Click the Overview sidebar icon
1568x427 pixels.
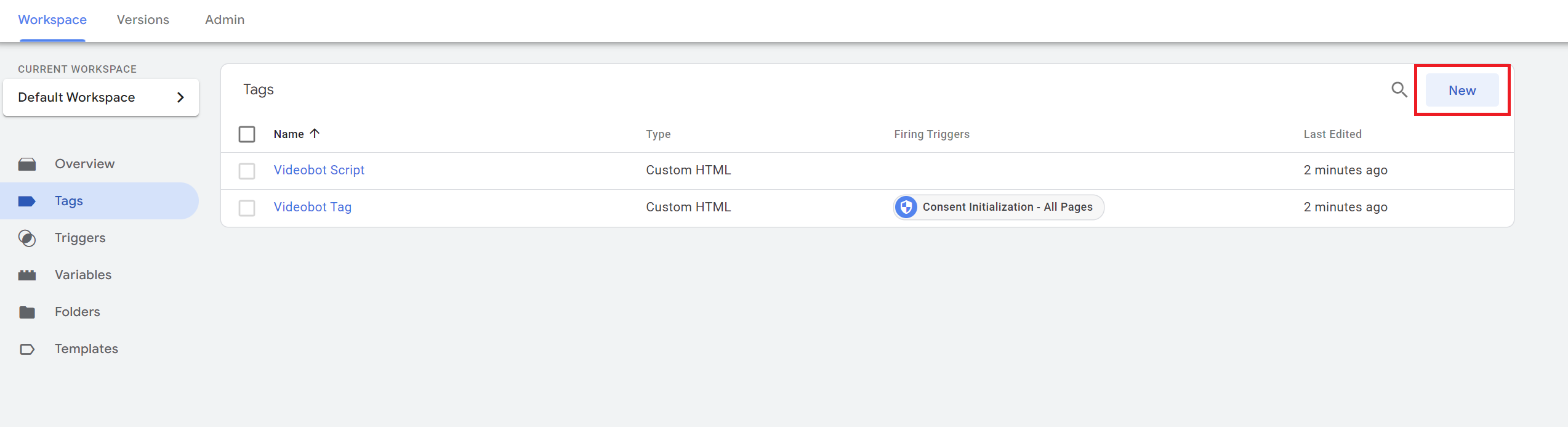(27, 164)
